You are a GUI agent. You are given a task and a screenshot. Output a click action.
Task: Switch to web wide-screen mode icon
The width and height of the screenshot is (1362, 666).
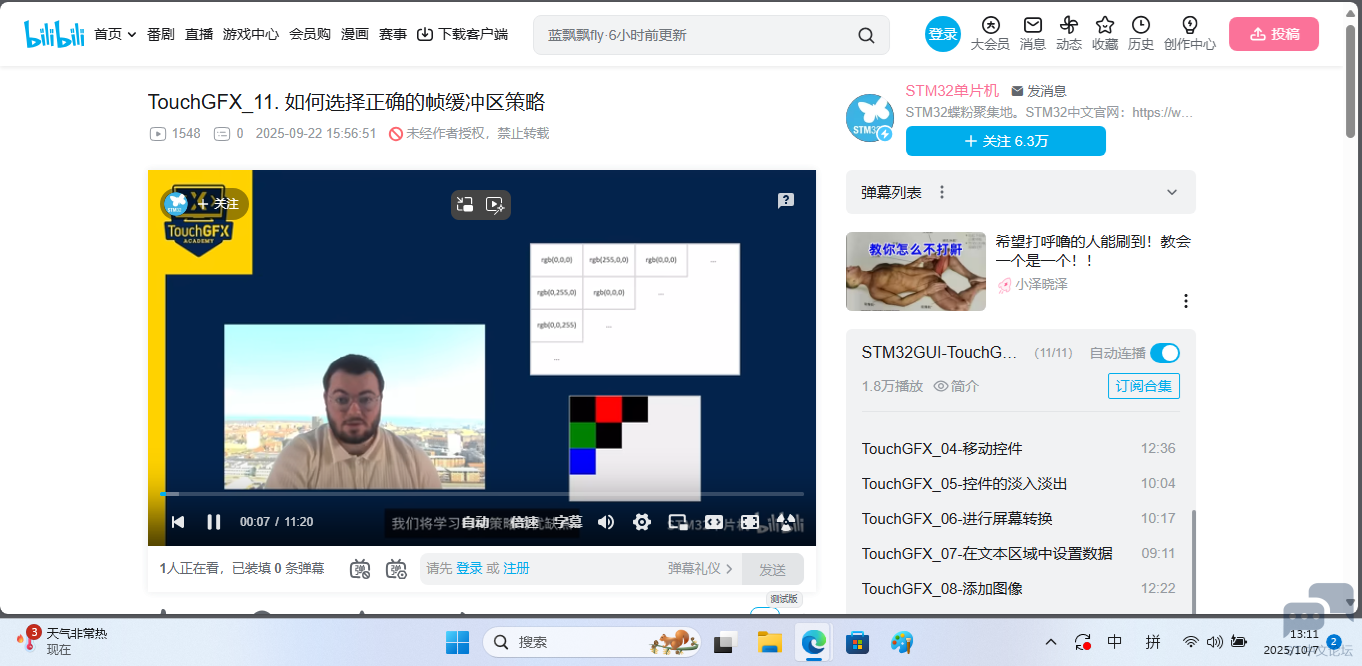pyautogui.click(x=714, y=522)
